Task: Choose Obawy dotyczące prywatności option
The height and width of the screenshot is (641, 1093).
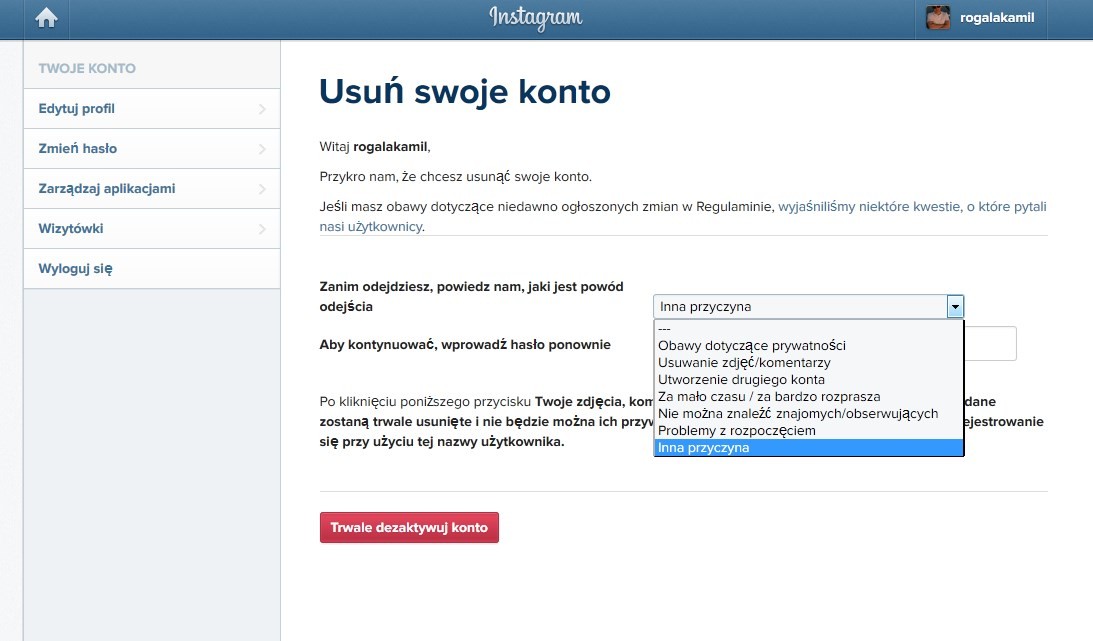Action: (809, 346)
